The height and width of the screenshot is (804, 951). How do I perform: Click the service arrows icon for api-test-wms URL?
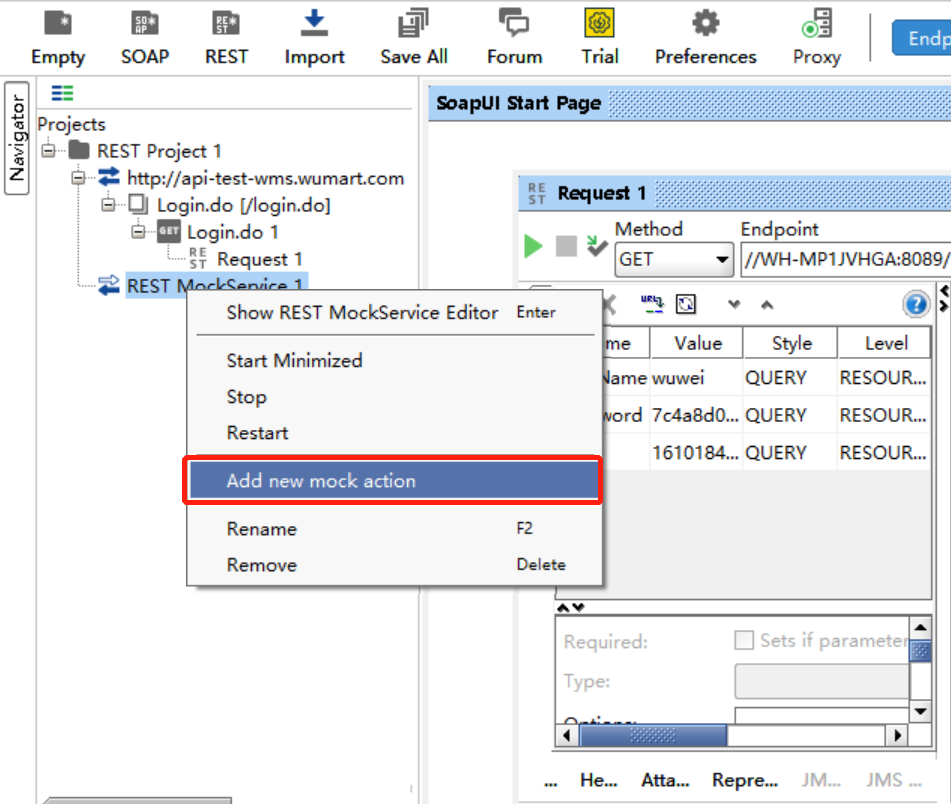(x=109, y=177)
